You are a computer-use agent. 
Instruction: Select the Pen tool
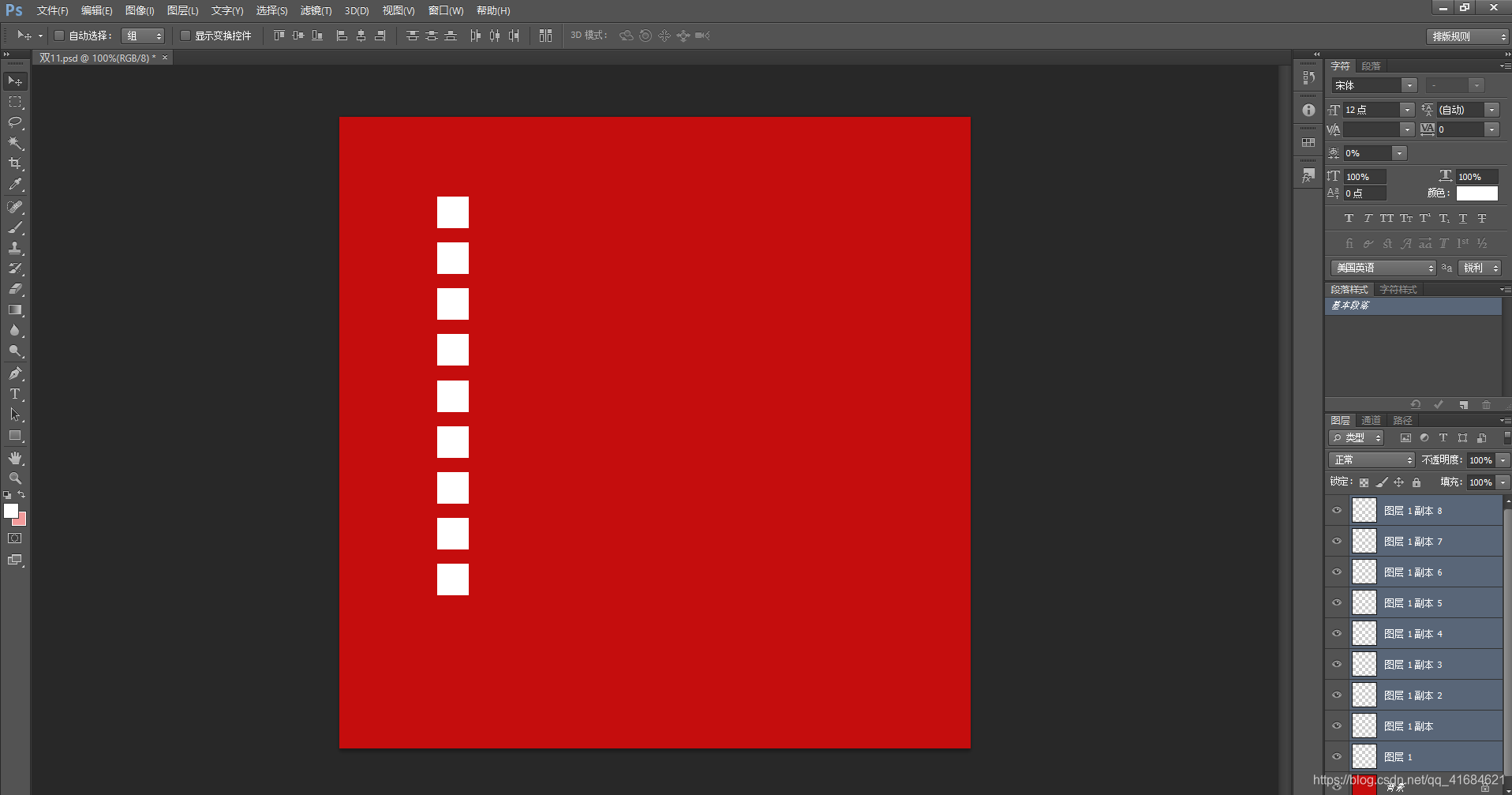[x=15, y=373]
